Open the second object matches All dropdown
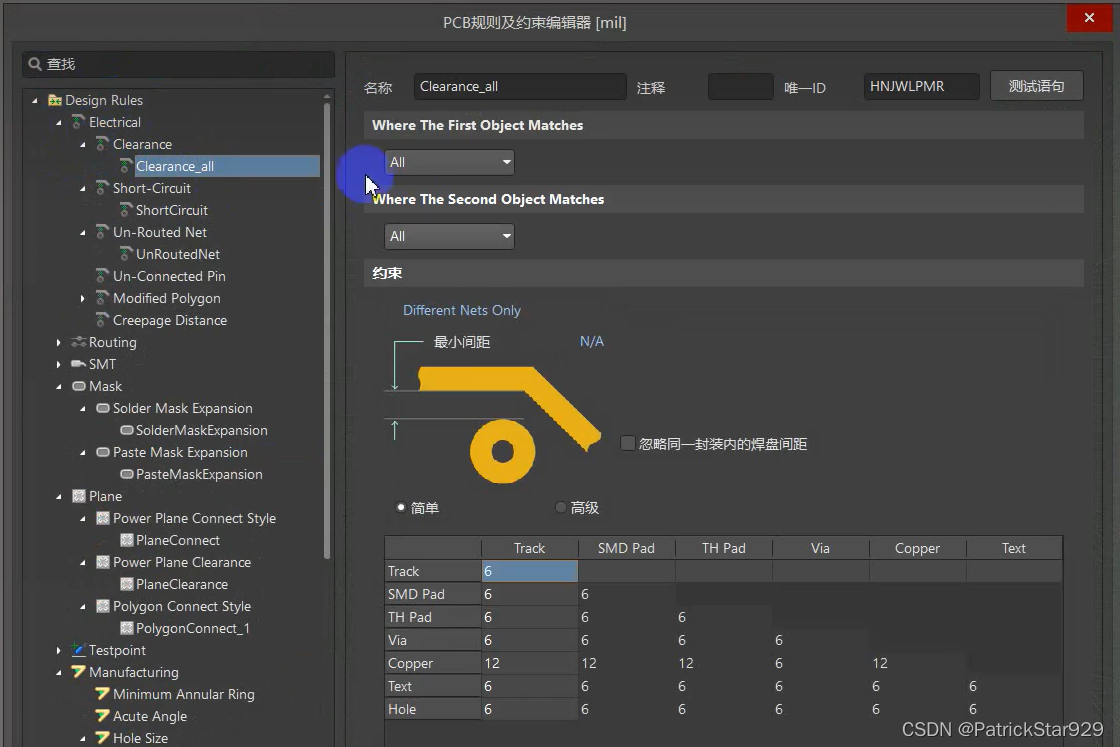Image resolution: width=1120 pixels, height=747 pixels. (449, 236)
